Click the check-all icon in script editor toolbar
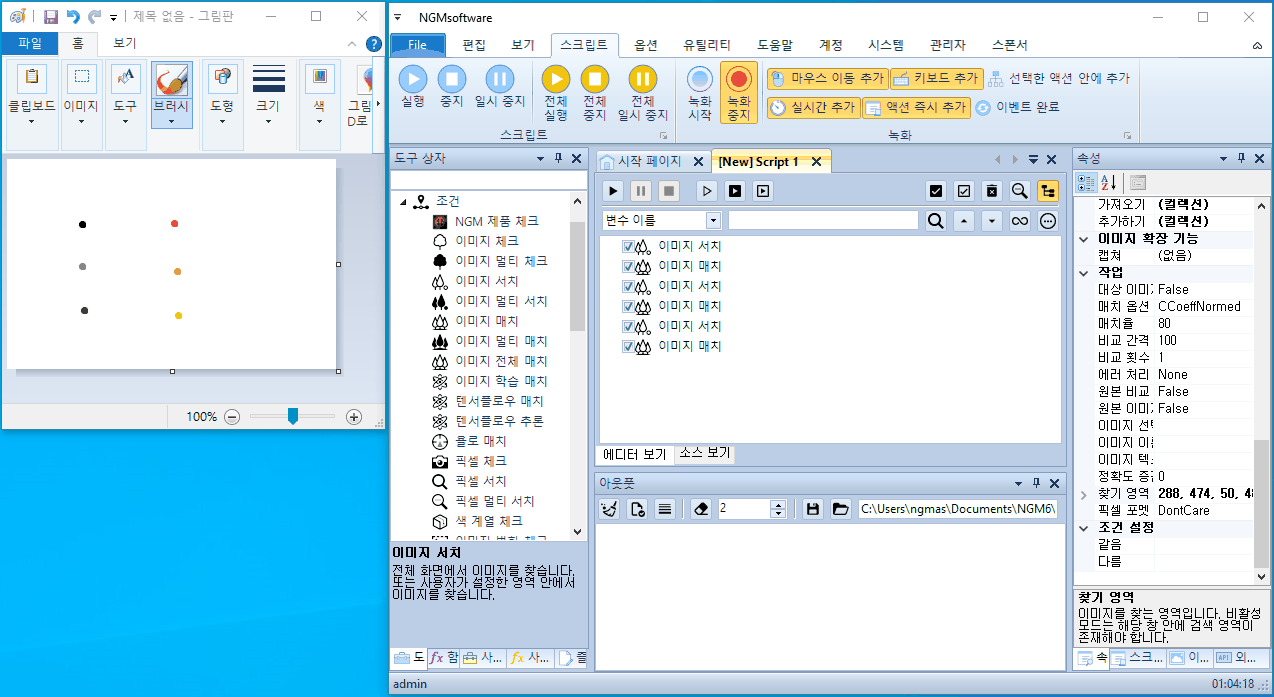 pyautogui.click(x=936, y=190)
